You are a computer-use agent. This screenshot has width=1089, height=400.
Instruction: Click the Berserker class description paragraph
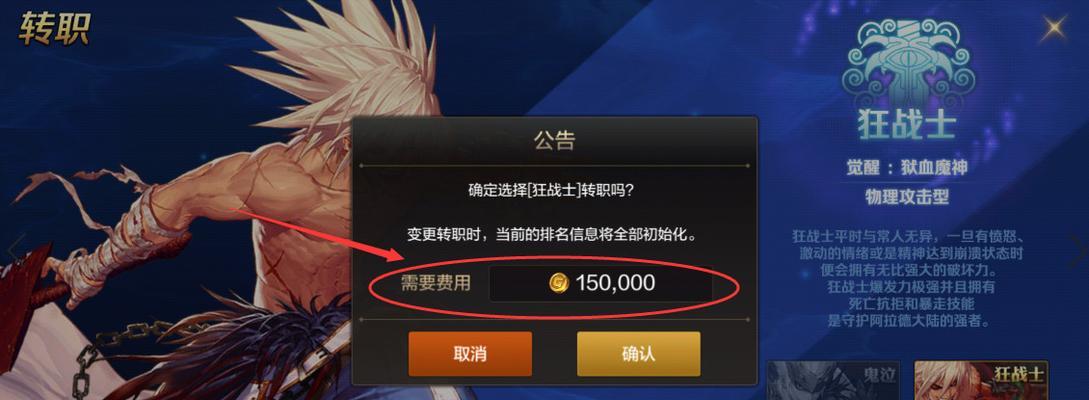(x=906, y=278)
